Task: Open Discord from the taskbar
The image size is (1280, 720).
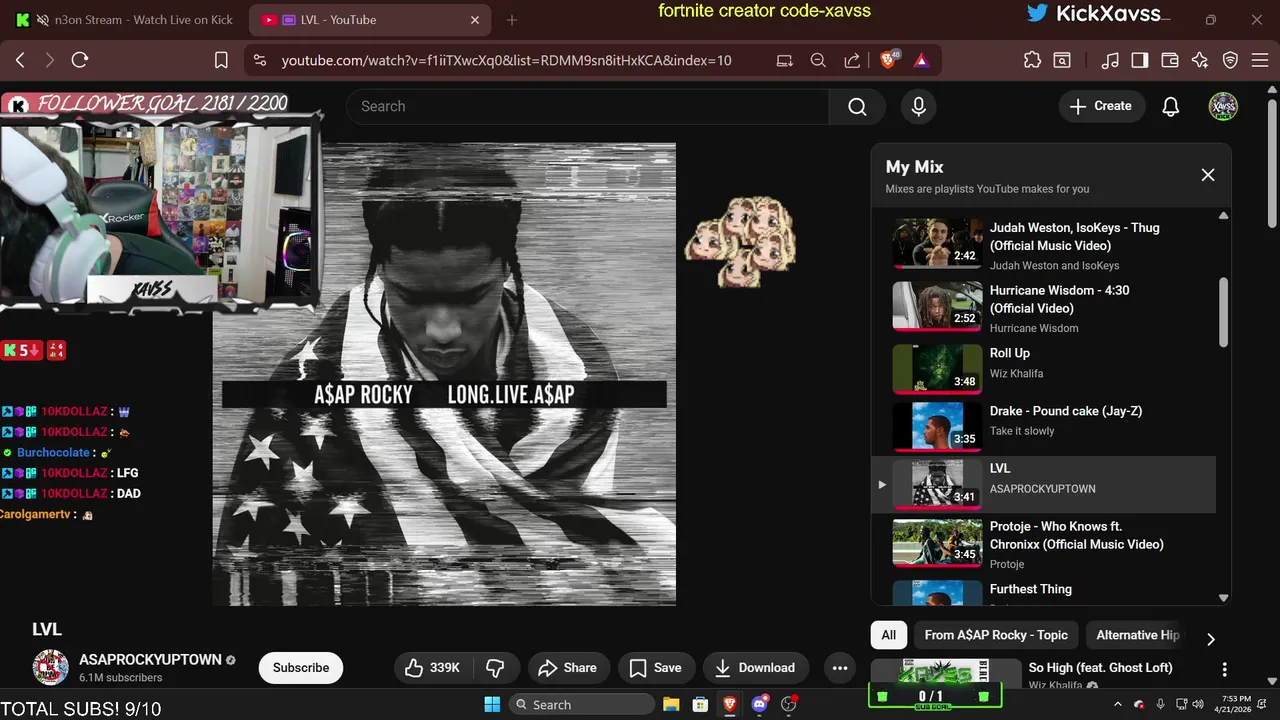Action: (760, 704)
